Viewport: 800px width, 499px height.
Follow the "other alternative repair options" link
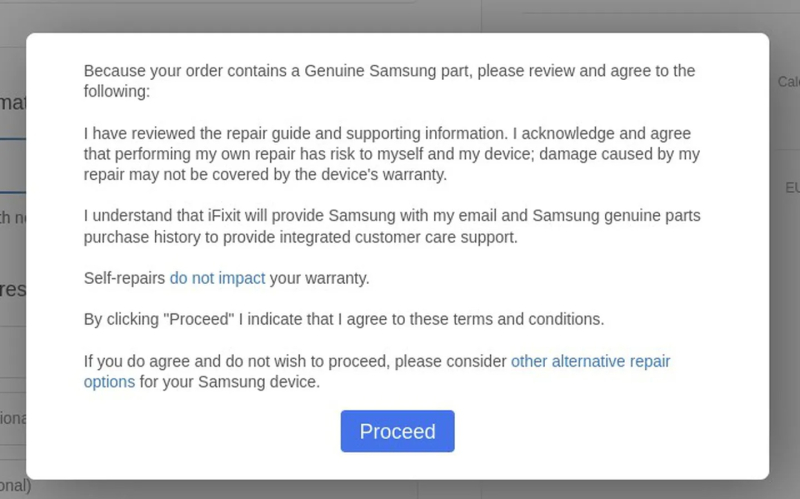[x=590, y=362]
